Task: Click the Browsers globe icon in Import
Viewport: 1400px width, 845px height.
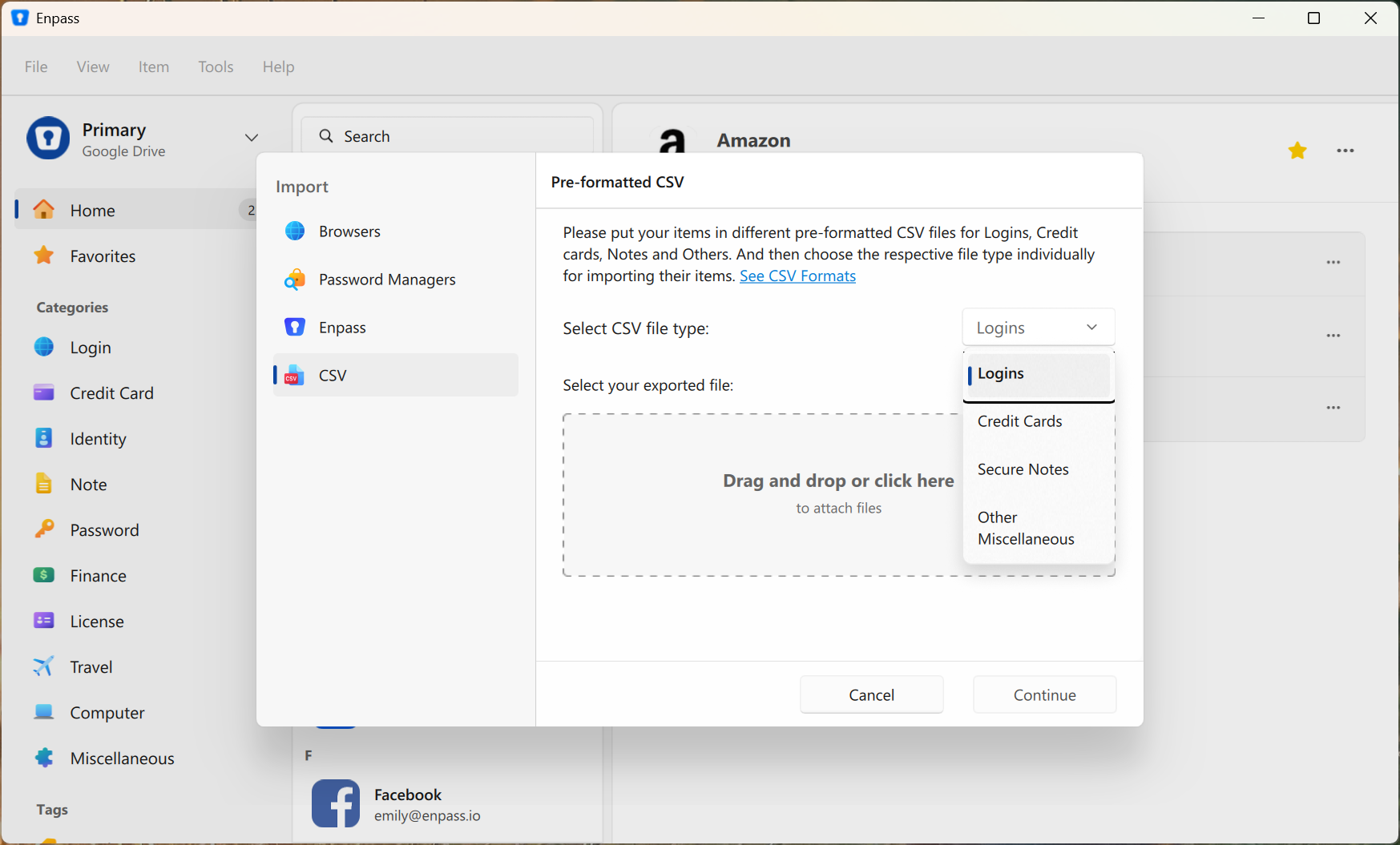Action: click(295, 231)
